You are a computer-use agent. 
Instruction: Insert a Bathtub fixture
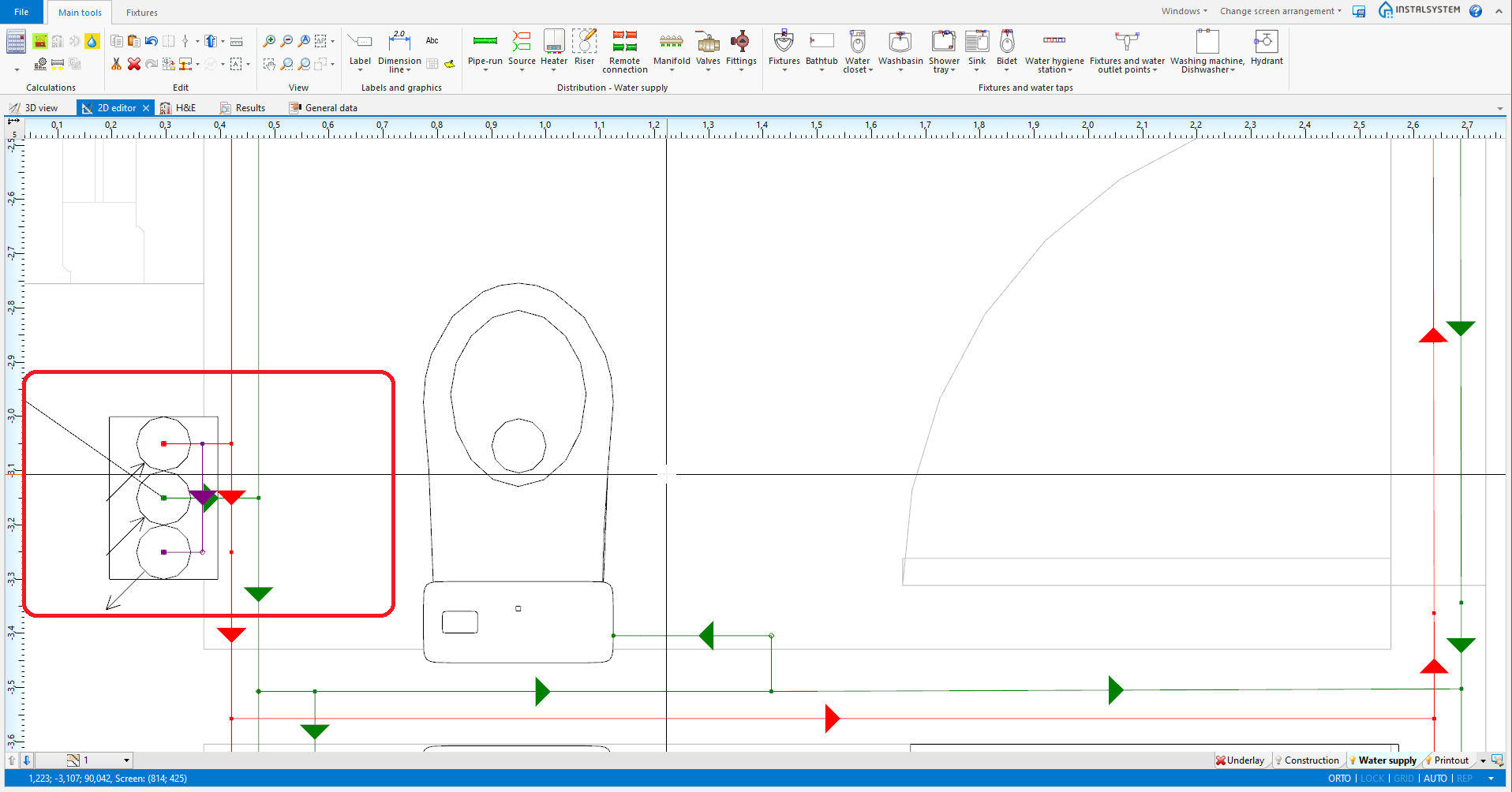pos(821,41)
